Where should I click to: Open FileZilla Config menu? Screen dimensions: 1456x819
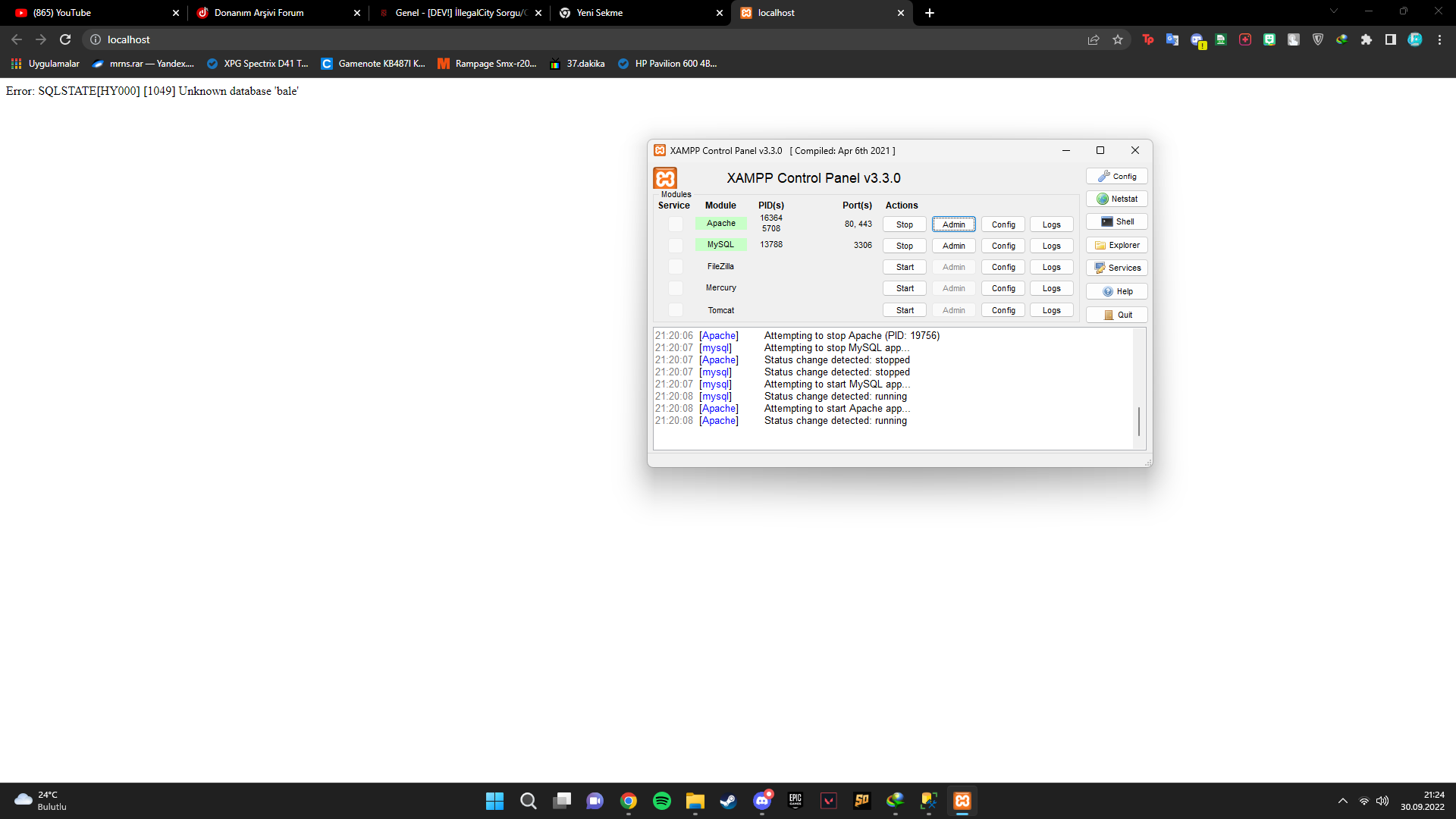tap(1003, 267)
